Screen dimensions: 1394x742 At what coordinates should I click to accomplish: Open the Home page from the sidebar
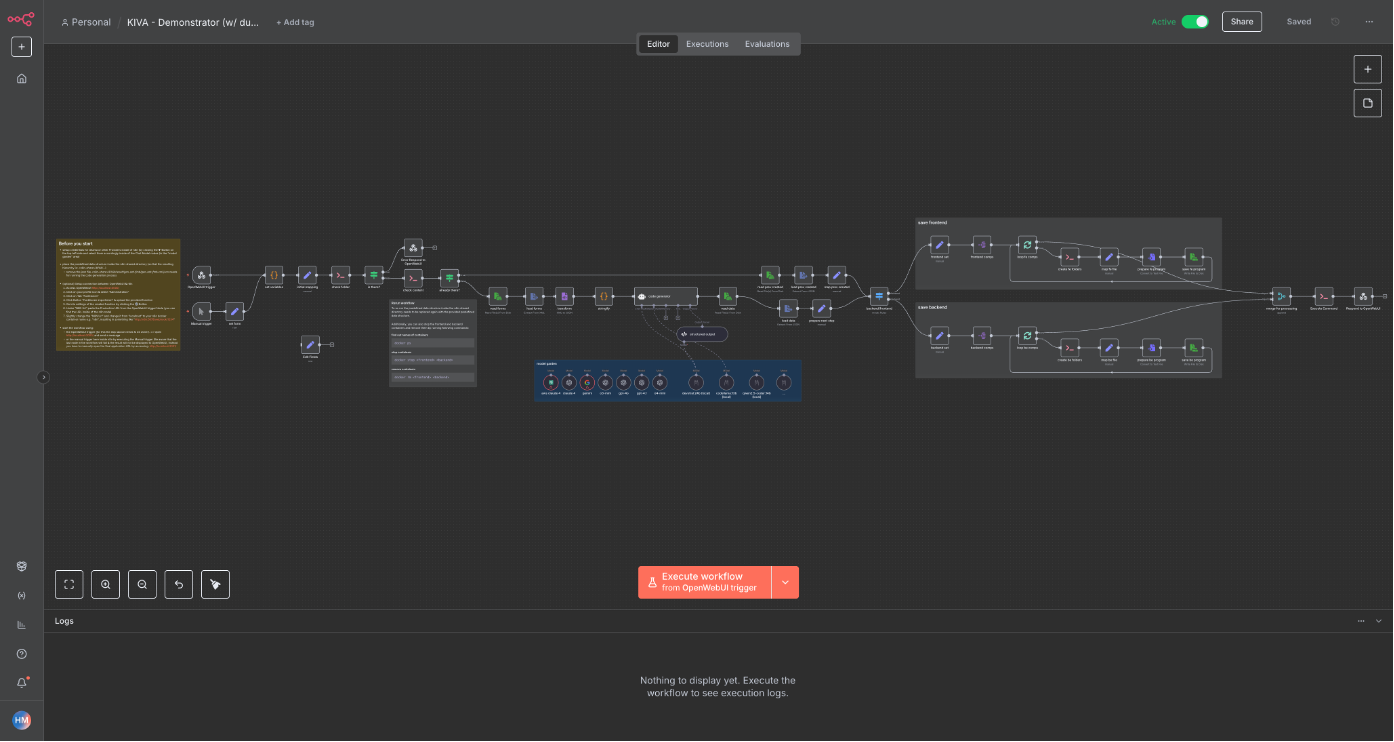tap(21, 78)
